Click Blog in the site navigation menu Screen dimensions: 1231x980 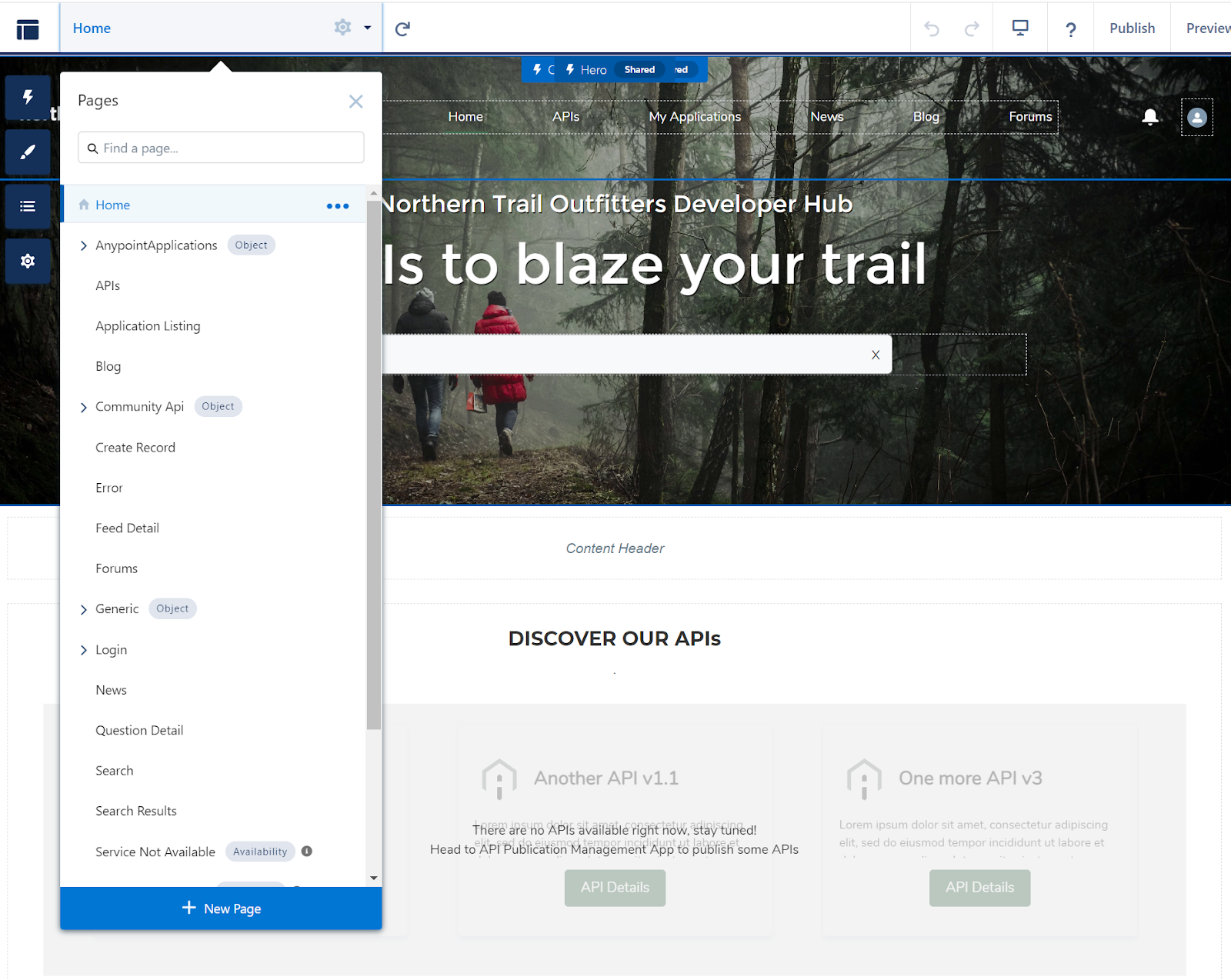coord(926,116)
